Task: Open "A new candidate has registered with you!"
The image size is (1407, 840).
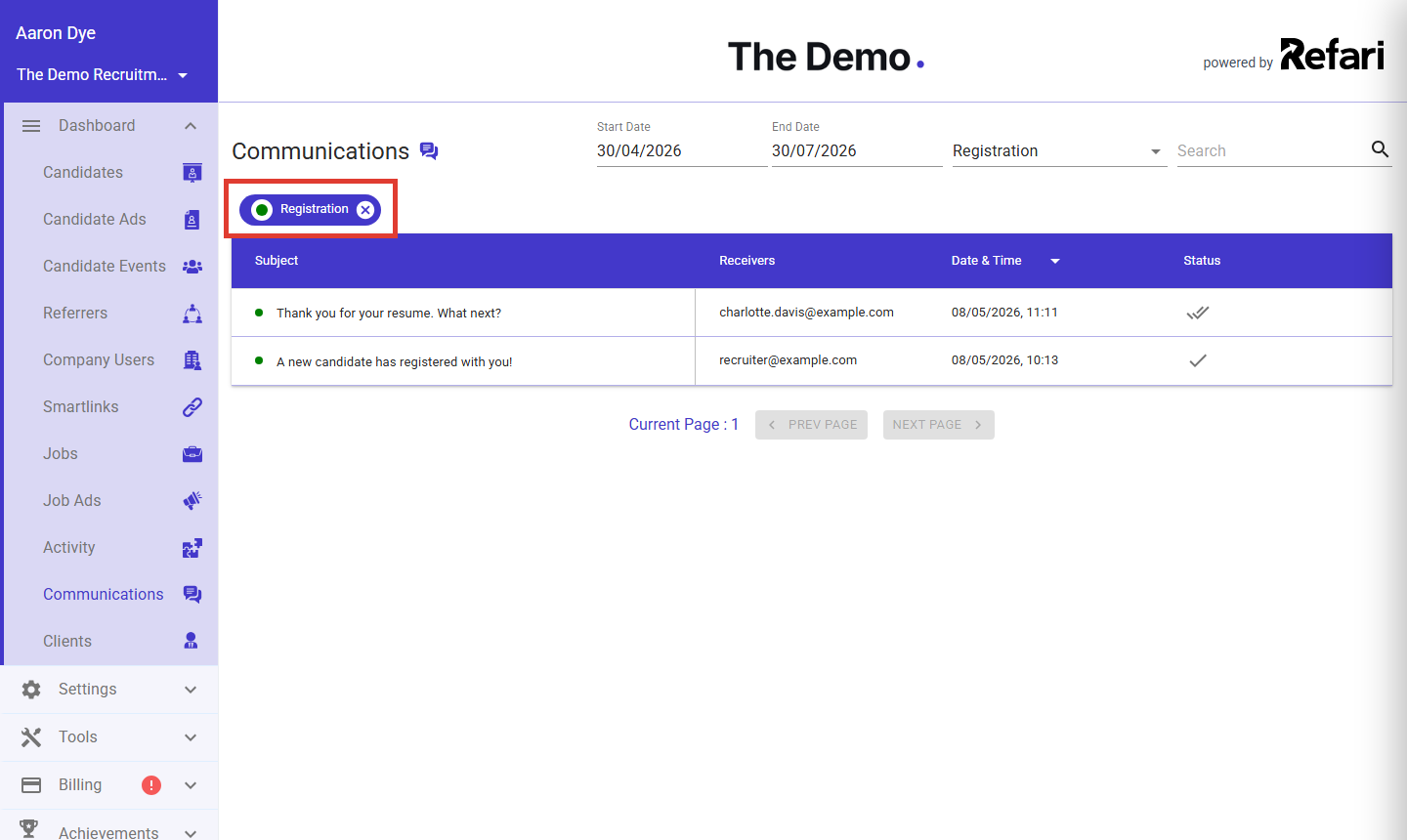Action: [395, 362]
